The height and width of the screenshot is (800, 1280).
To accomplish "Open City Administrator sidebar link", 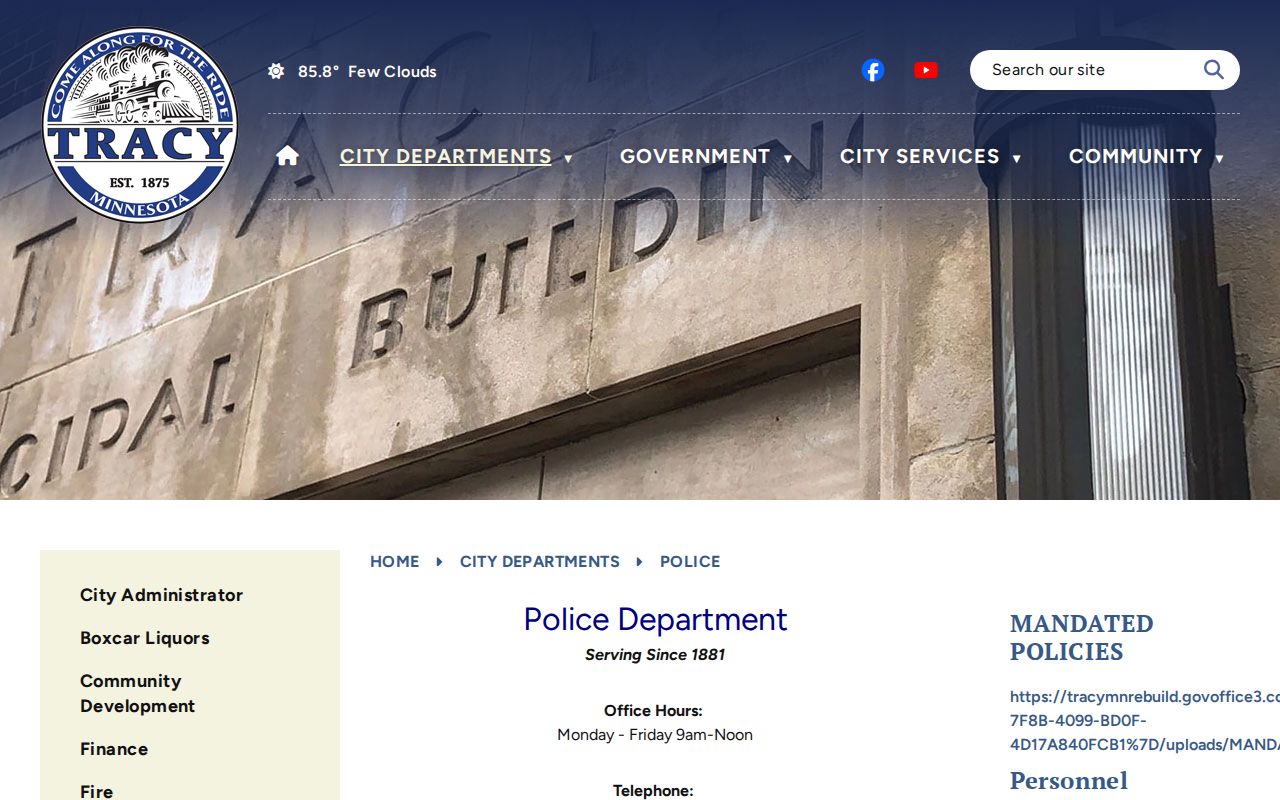I will pyautogui.click(x=162, y=595).
